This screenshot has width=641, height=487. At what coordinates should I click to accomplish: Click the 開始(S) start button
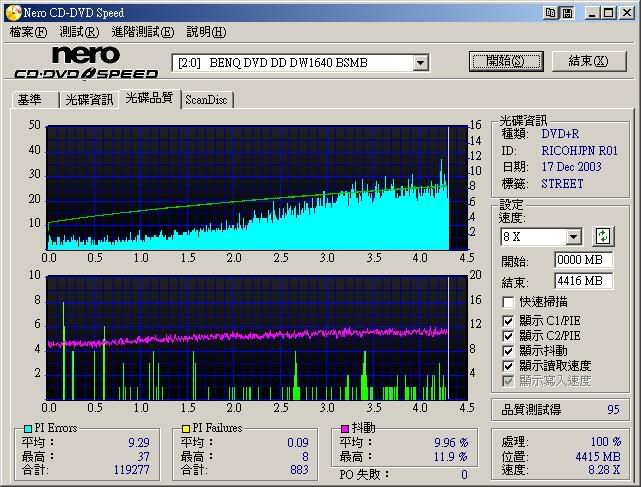(x=506, y=61)
